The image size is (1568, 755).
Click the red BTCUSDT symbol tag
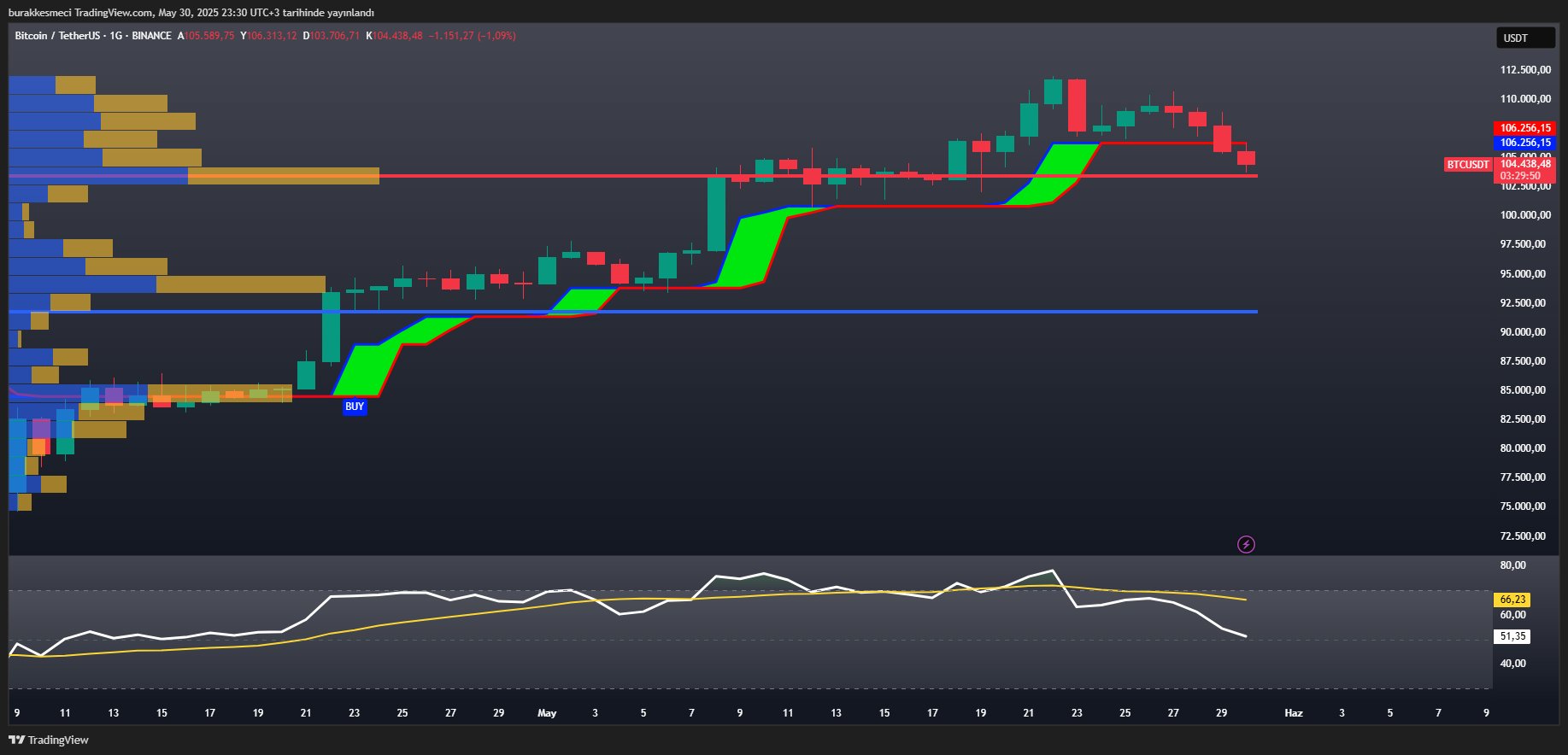click(1467, 164)
